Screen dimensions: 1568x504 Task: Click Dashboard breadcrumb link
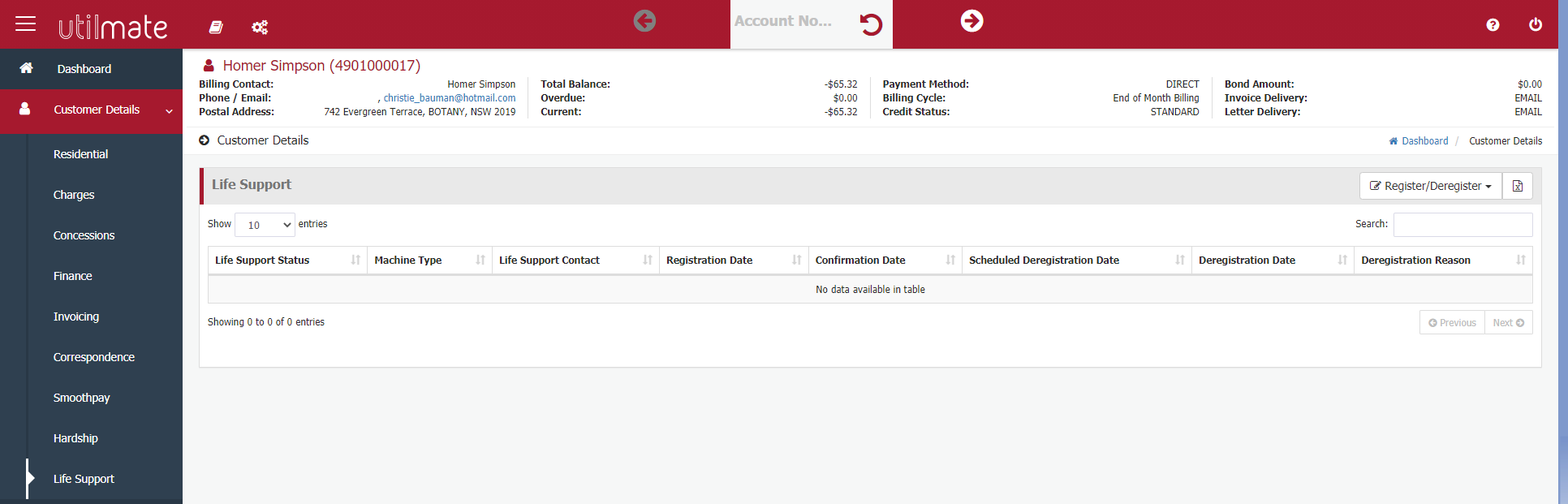(1424, 141)
